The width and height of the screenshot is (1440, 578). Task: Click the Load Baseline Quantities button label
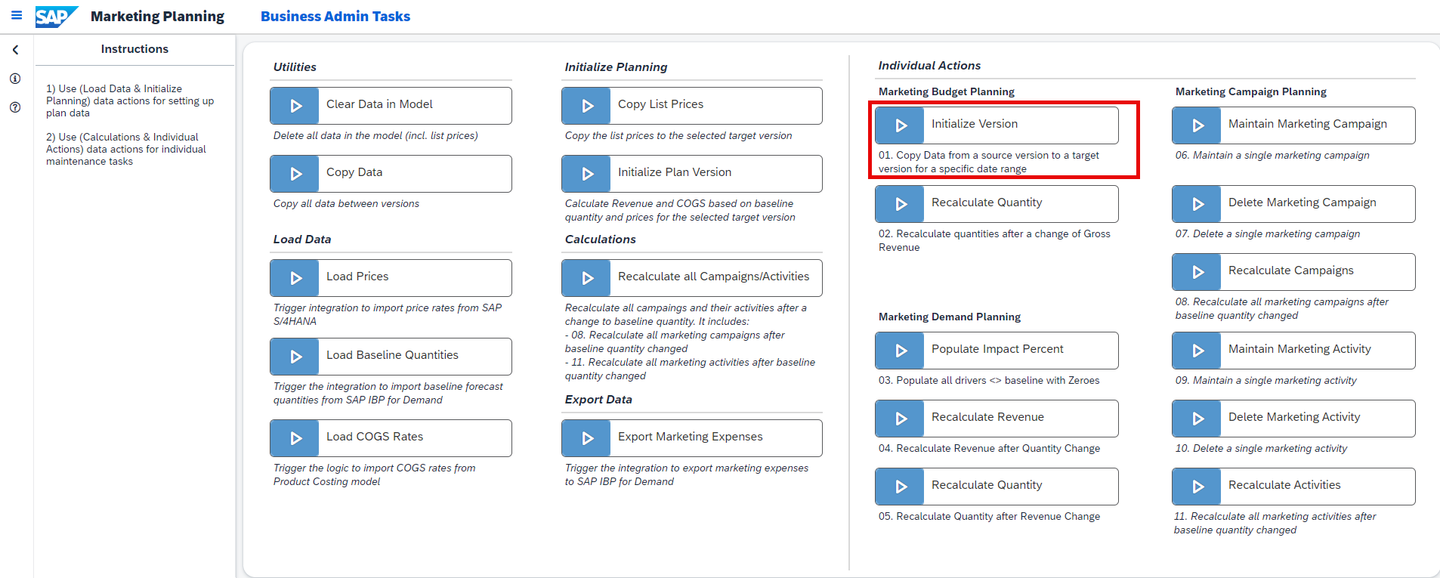392,355
